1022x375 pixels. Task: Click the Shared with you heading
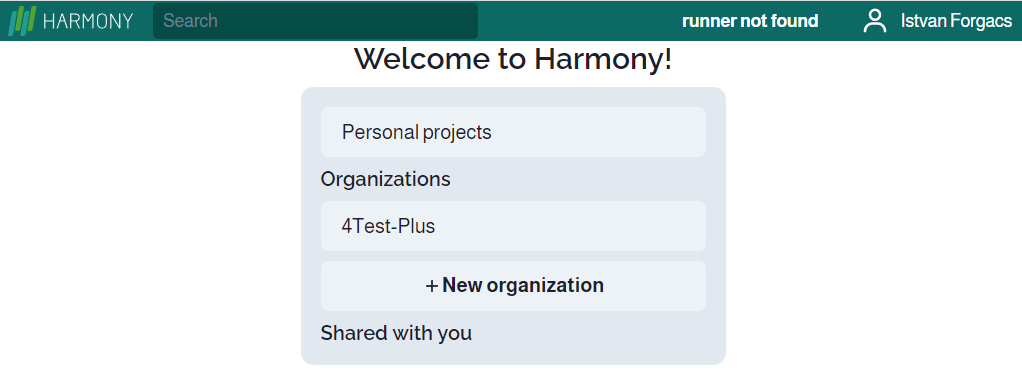pos(396,333)
